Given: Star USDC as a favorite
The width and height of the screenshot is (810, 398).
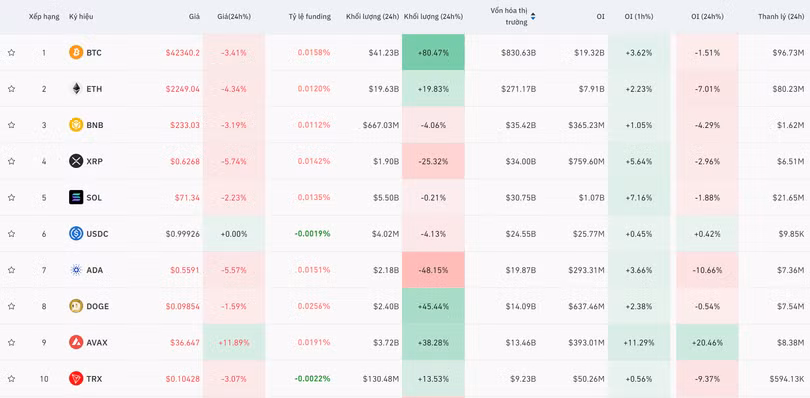Looking at the screenshot, I should pos(11,234).
